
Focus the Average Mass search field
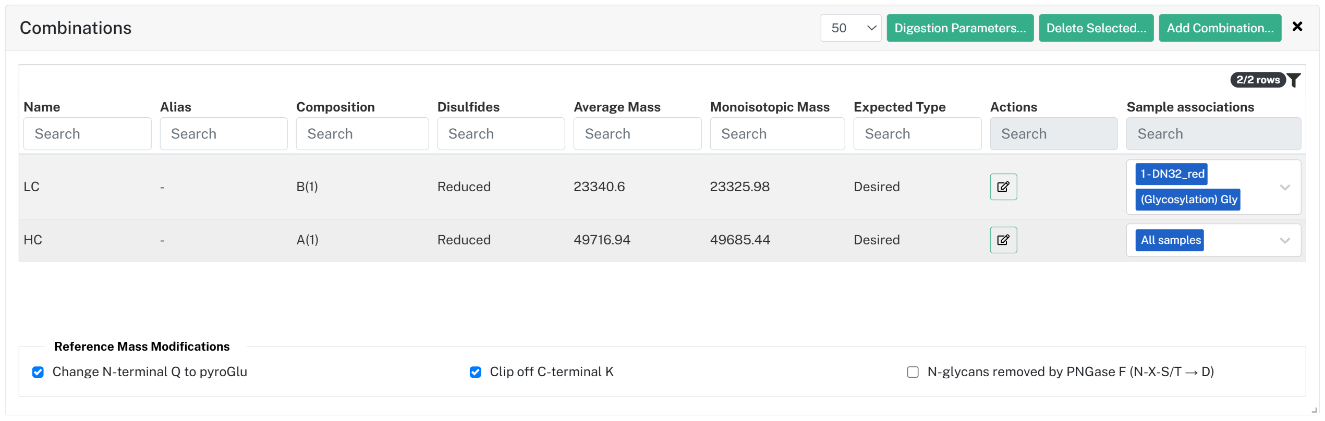pyautogui.click(x=637, y=134)
